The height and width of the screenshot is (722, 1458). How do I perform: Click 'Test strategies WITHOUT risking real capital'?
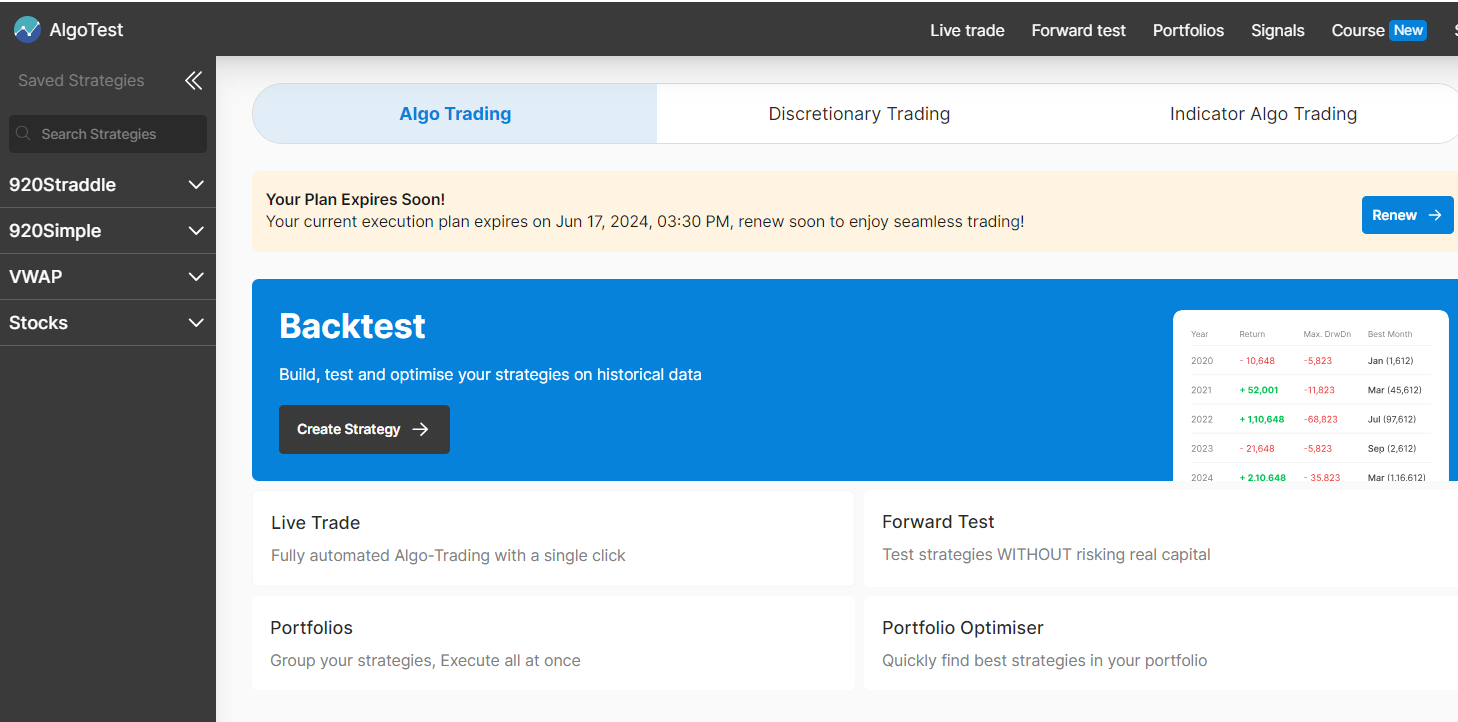1046,554
